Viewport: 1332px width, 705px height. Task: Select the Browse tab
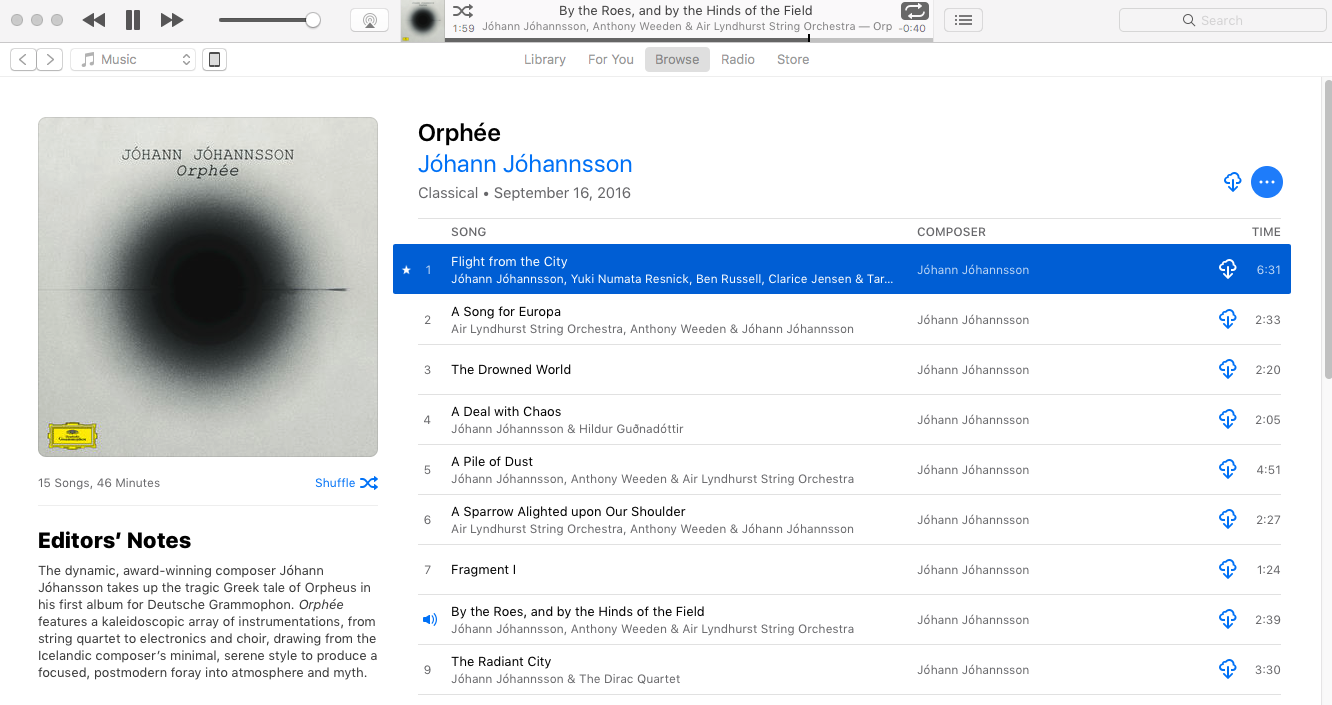tap(677, 60)
